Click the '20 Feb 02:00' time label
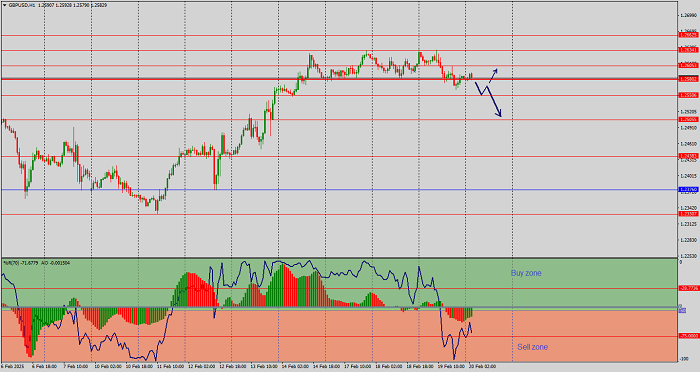The image size is (700, 372). click(483, 367)
